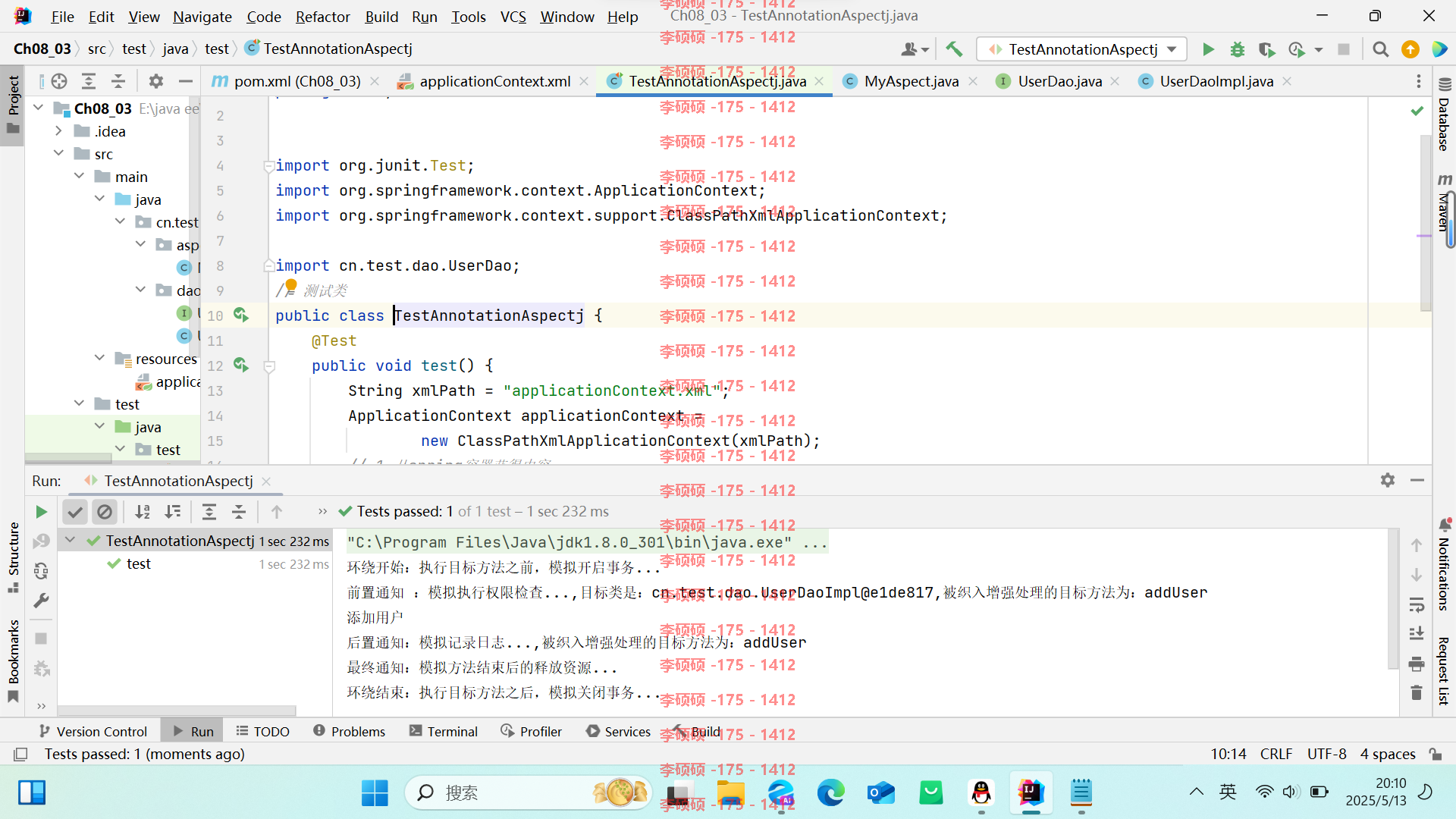Image resolution: width=1456 pixels, height=819 pixels.
Task: Fold the test() method at line 12
Action: point(269,366)
